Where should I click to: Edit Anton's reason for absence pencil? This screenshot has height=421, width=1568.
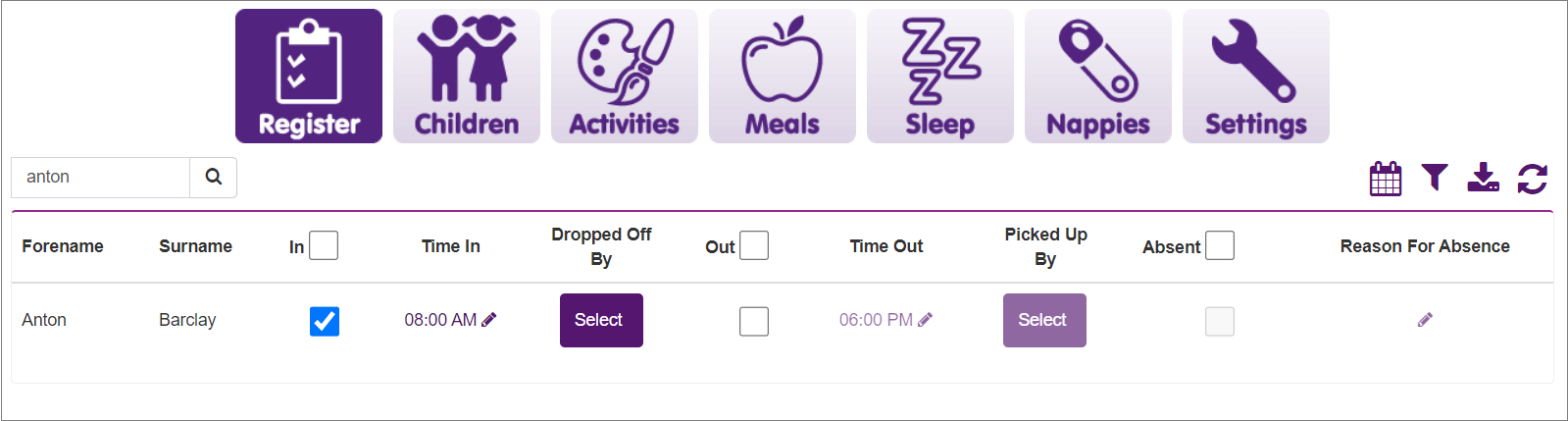click(1425, 320)
